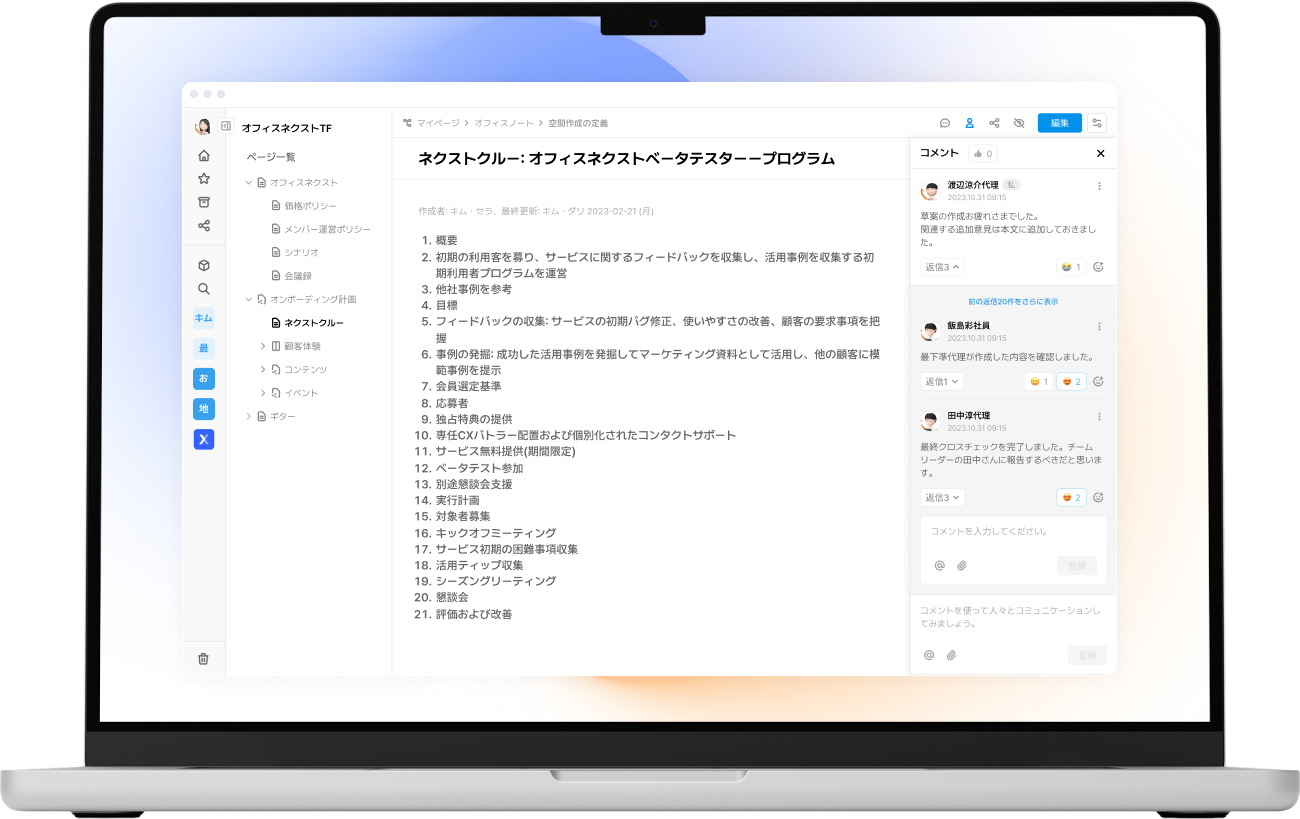
Task: Collapse the オフィスネクスト folder chevron
Action: tap(249, 183)
